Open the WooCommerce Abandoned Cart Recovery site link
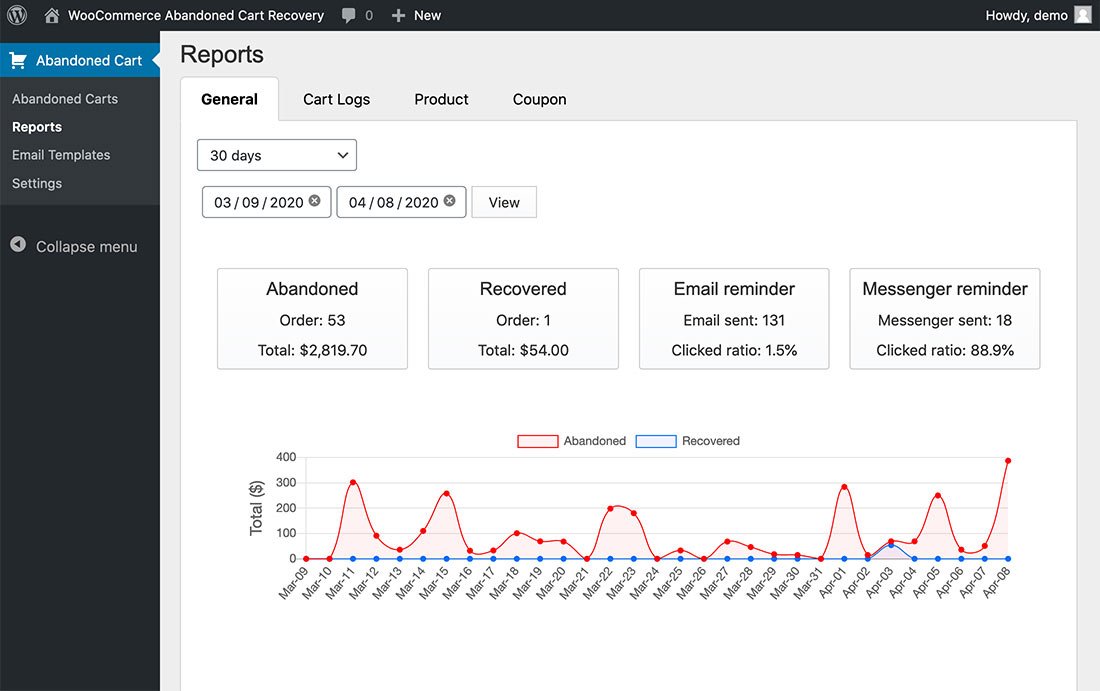This screenshot has height=691, width=1100. click(x=196, y=15)
